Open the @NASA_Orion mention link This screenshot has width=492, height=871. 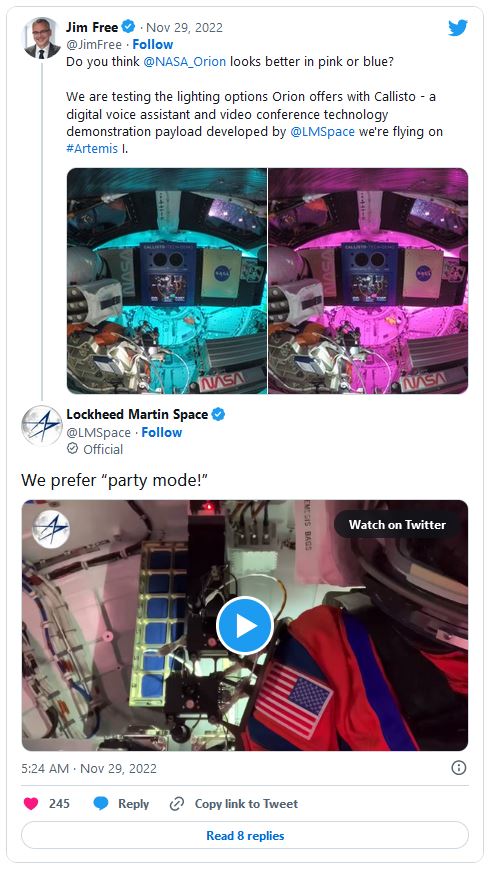coord(185,62)
